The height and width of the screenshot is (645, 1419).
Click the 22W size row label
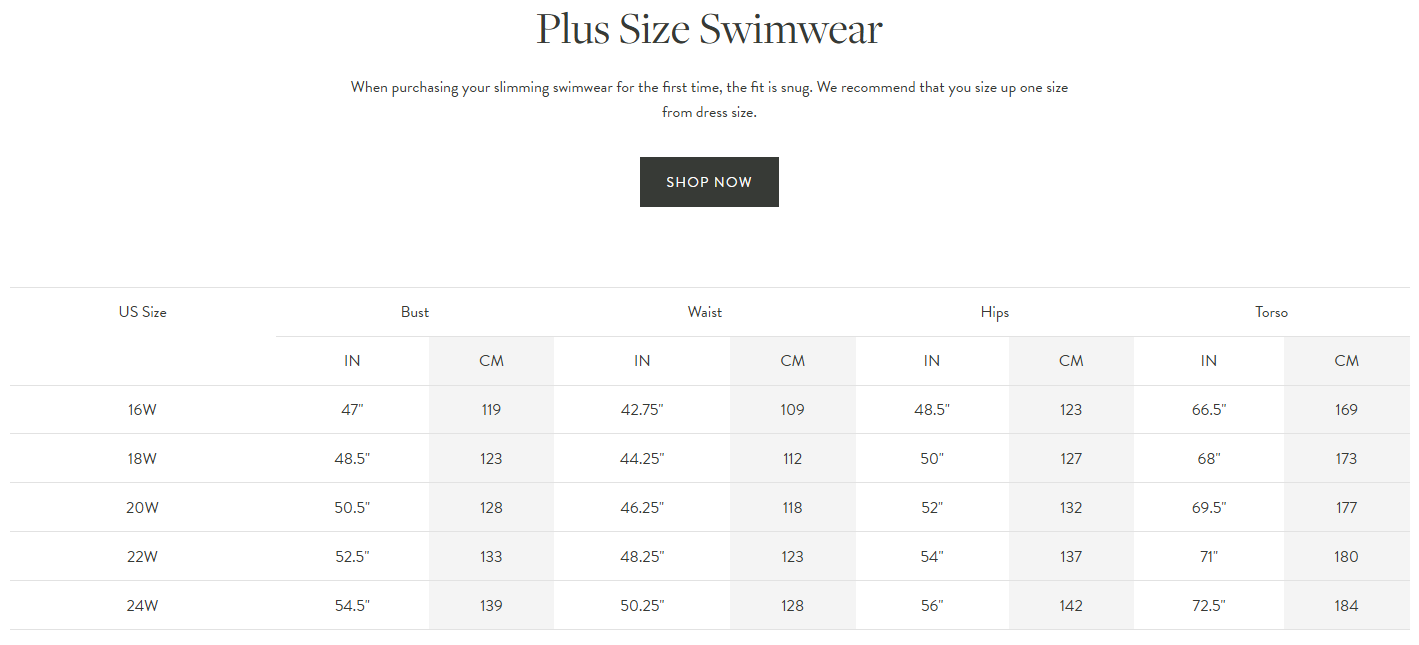tap(142, 556)
